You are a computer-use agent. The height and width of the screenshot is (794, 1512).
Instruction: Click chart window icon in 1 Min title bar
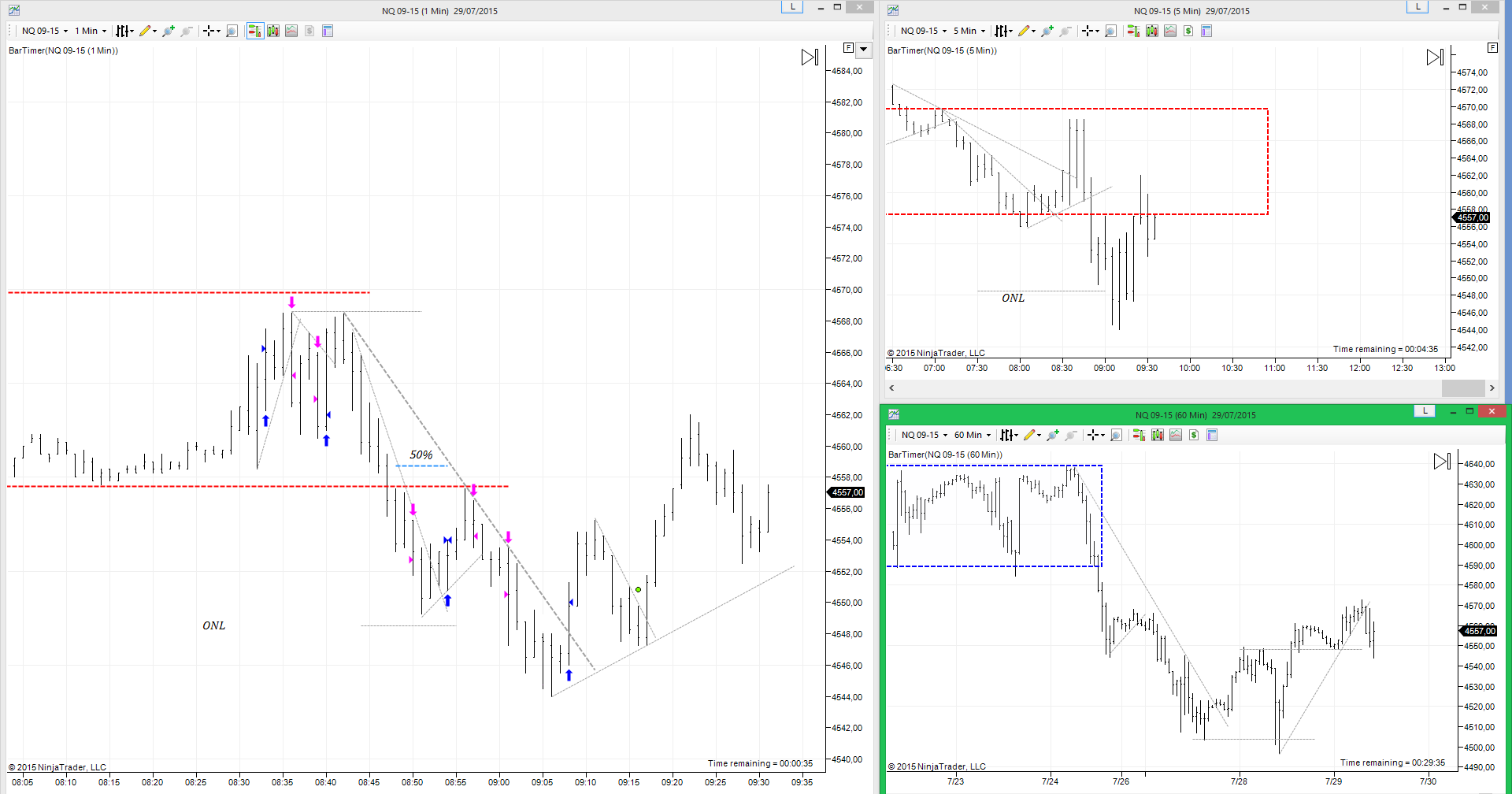click(x=14, y=10)
